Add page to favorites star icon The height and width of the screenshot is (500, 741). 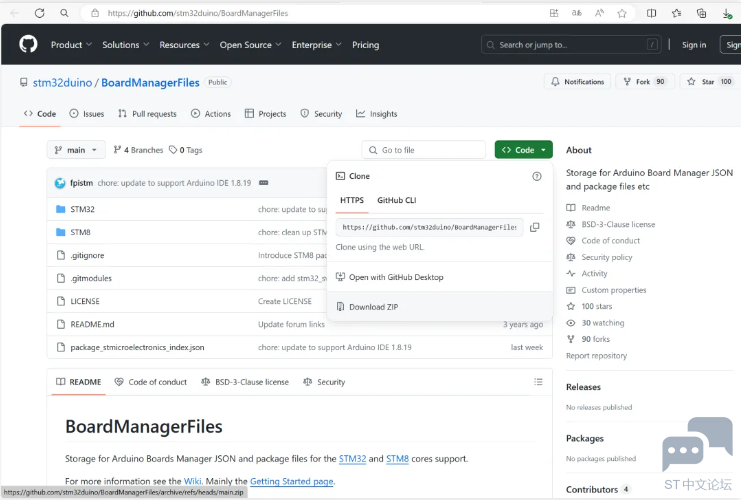tap(622, 13)
